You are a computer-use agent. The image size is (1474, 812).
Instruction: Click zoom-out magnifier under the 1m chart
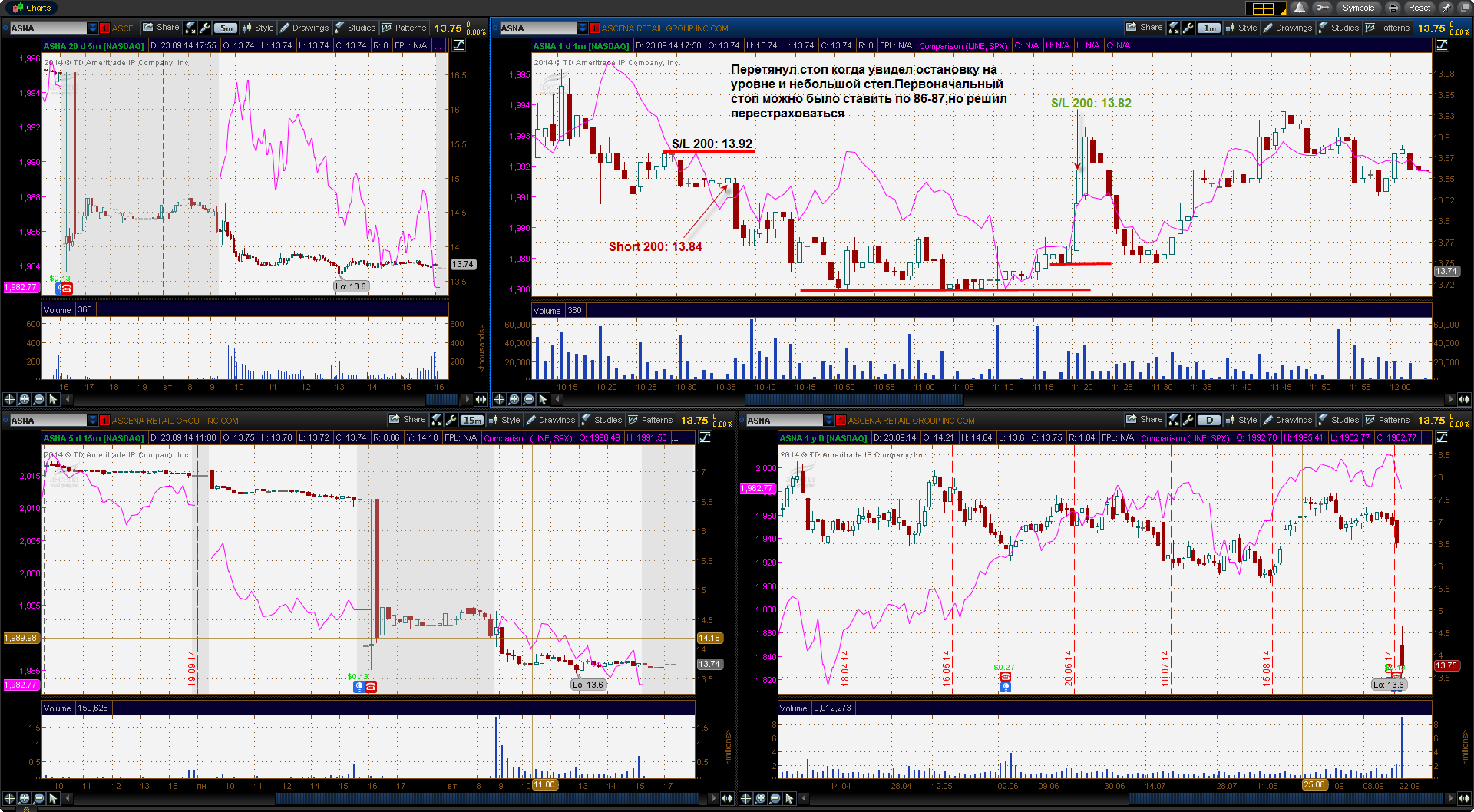528,399
